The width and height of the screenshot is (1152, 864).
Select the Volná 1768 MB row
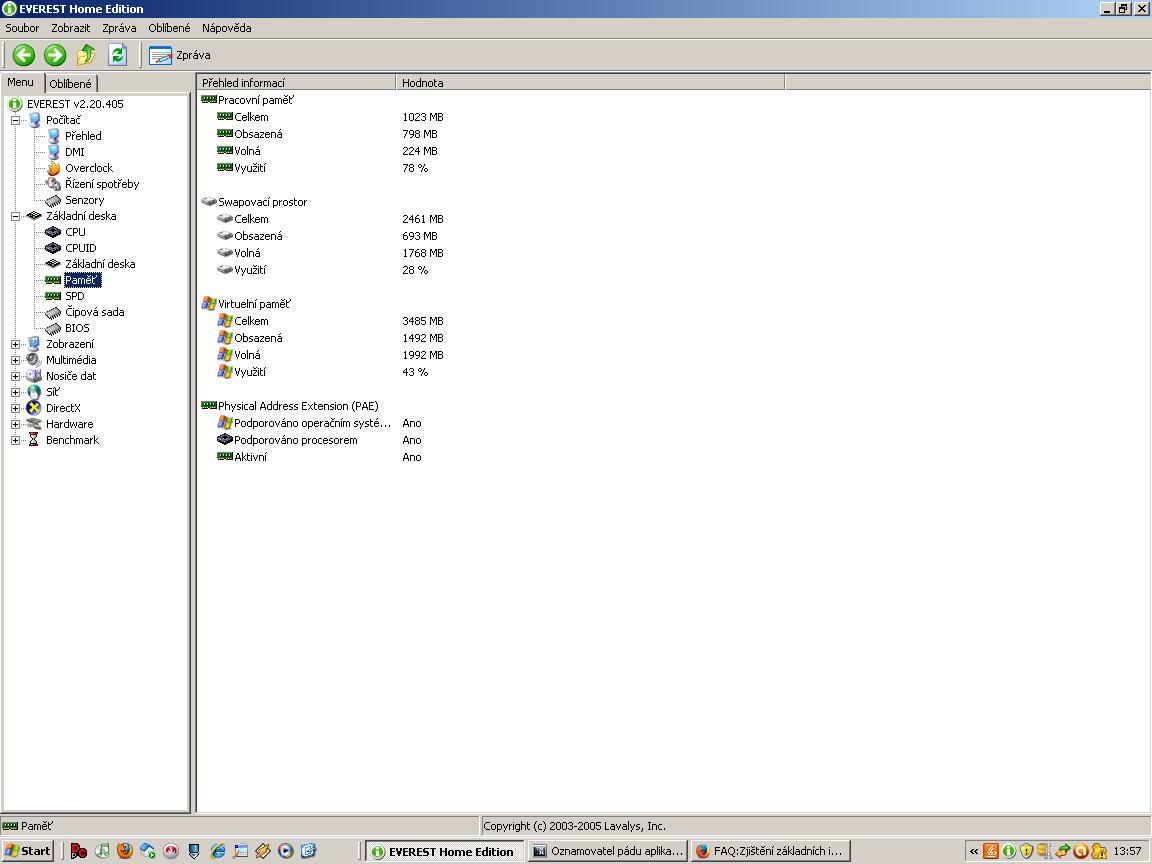click(x=331, y=253)
